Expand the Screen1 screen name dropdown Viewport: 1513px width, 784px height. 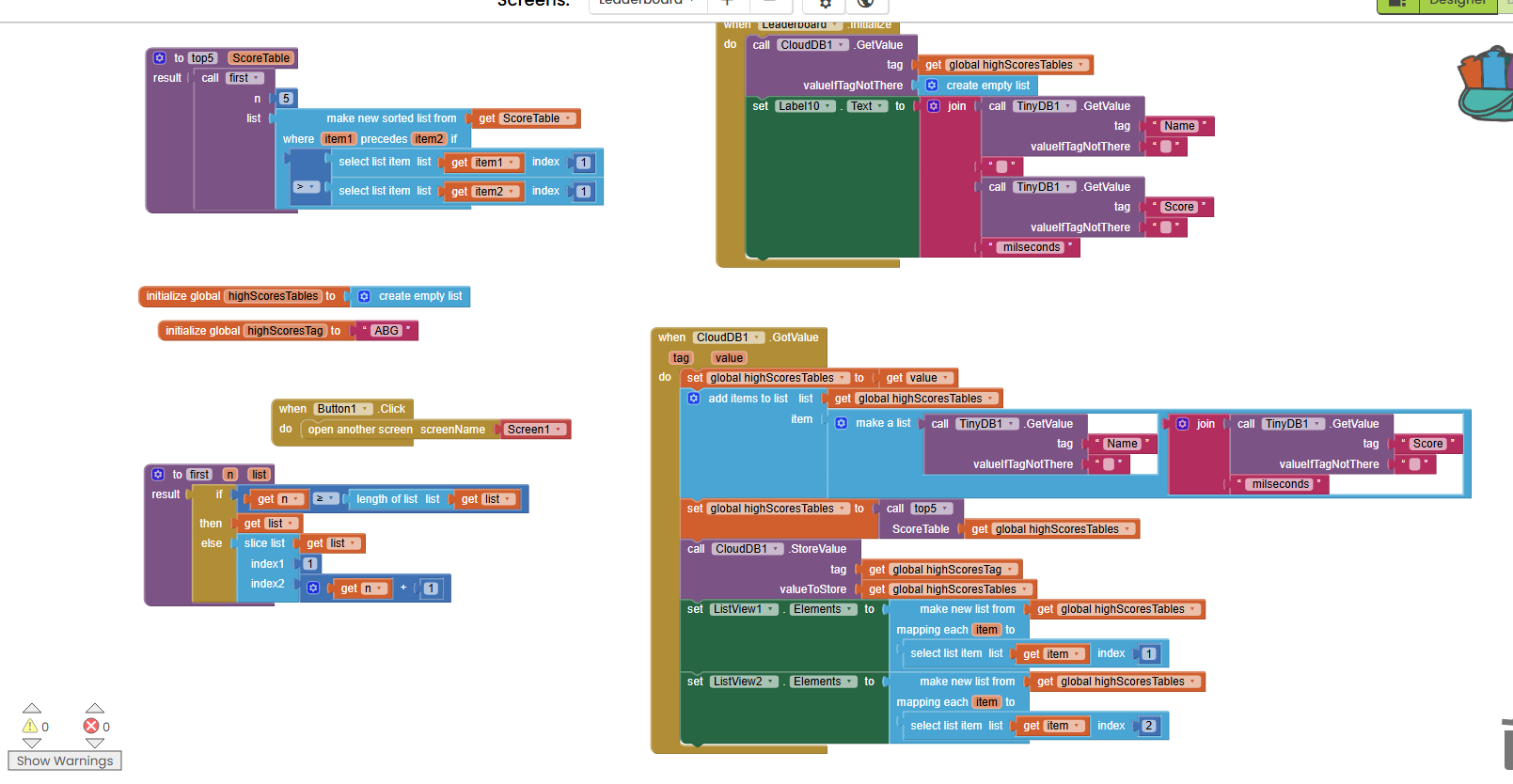(534, 430)
